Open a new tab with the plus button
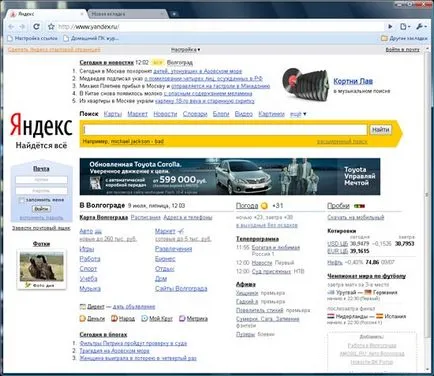 [x=174, y=14]
